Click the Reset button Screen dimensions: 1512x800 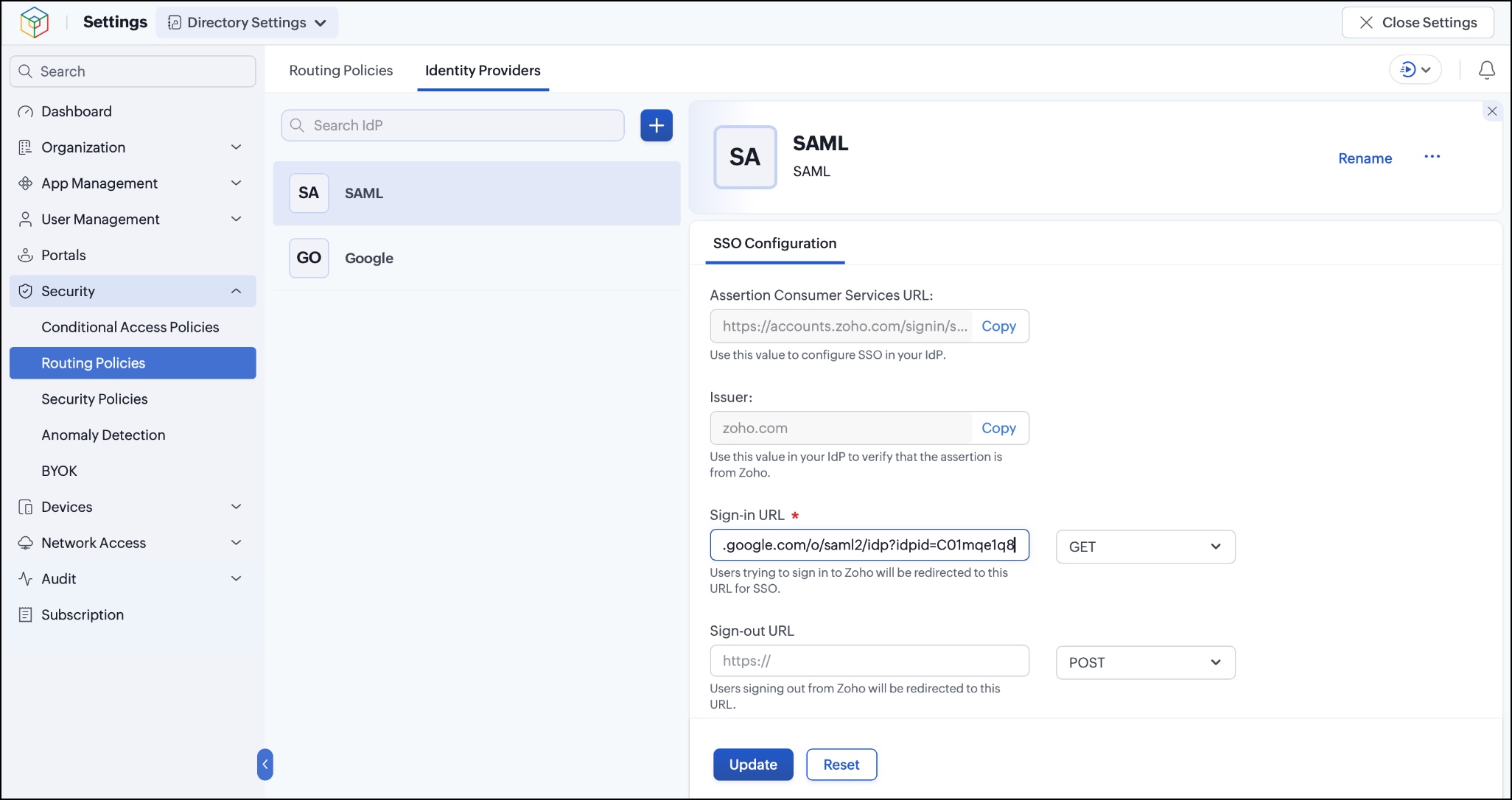tap(841, 765)
